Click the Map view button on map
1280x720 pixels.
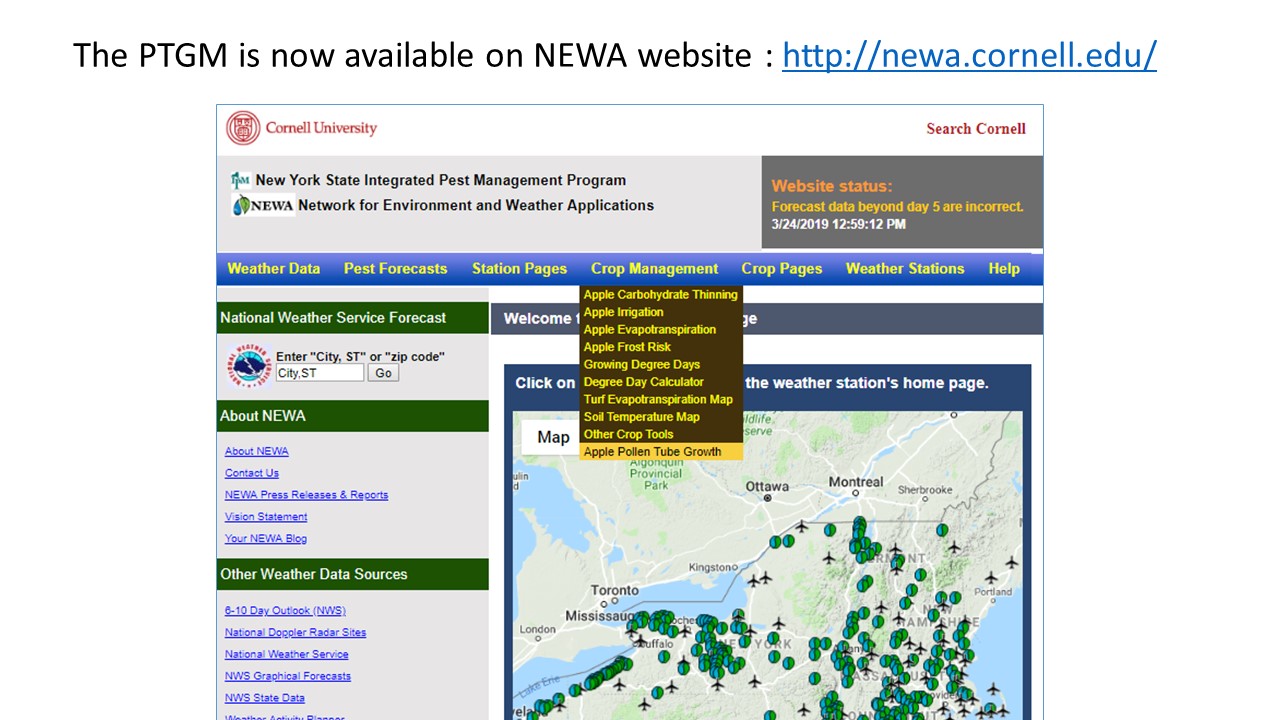pyautogui.click(x=553, y=437)
